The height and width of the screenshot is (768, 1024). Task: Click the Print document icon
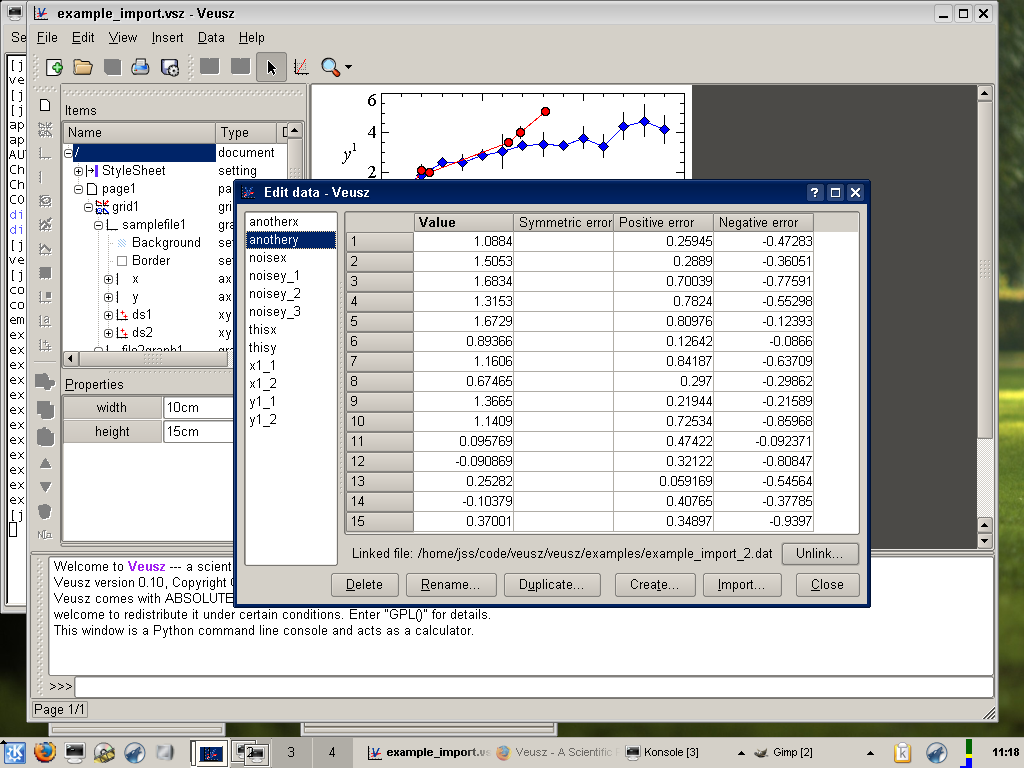[x=140, y=67]
